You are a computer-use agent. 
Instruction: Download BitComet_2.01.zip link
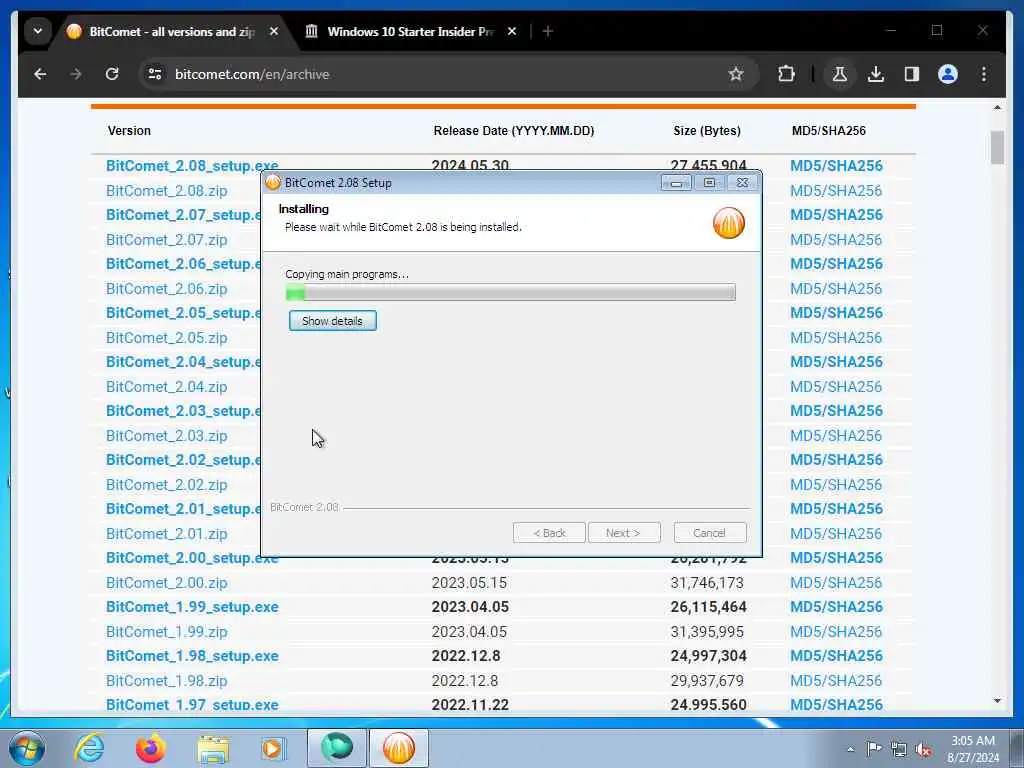pyautogui.click(x=167, y=534)
